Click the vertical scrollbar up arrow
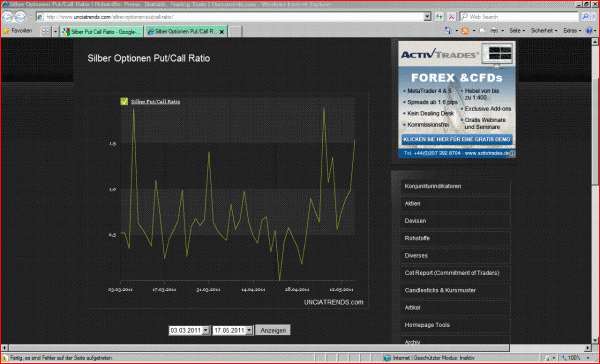This screenshot has width=600, height=364. coord(595,41)
